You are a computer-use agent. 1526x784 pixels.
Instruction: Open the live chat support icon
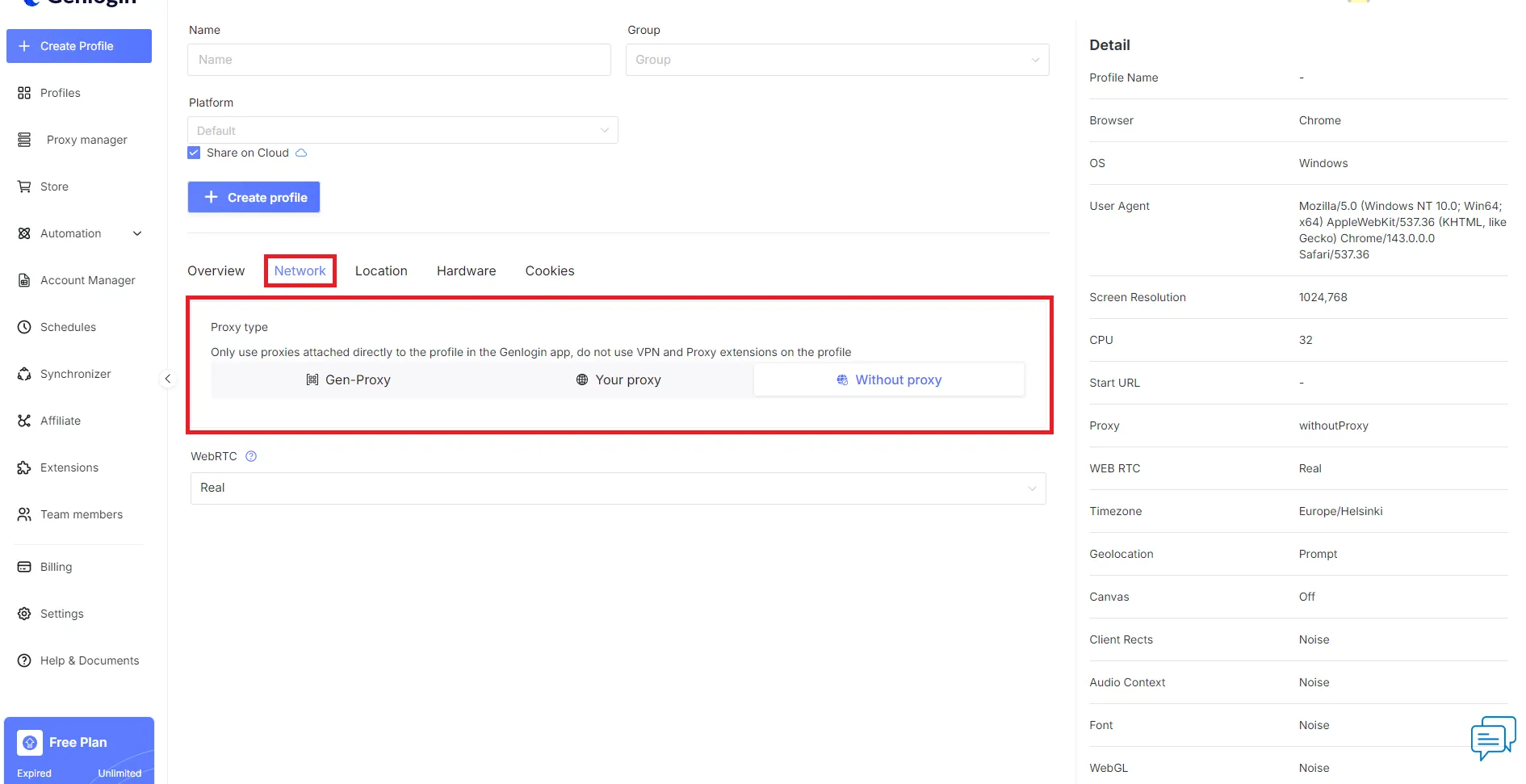point(1492,737)
